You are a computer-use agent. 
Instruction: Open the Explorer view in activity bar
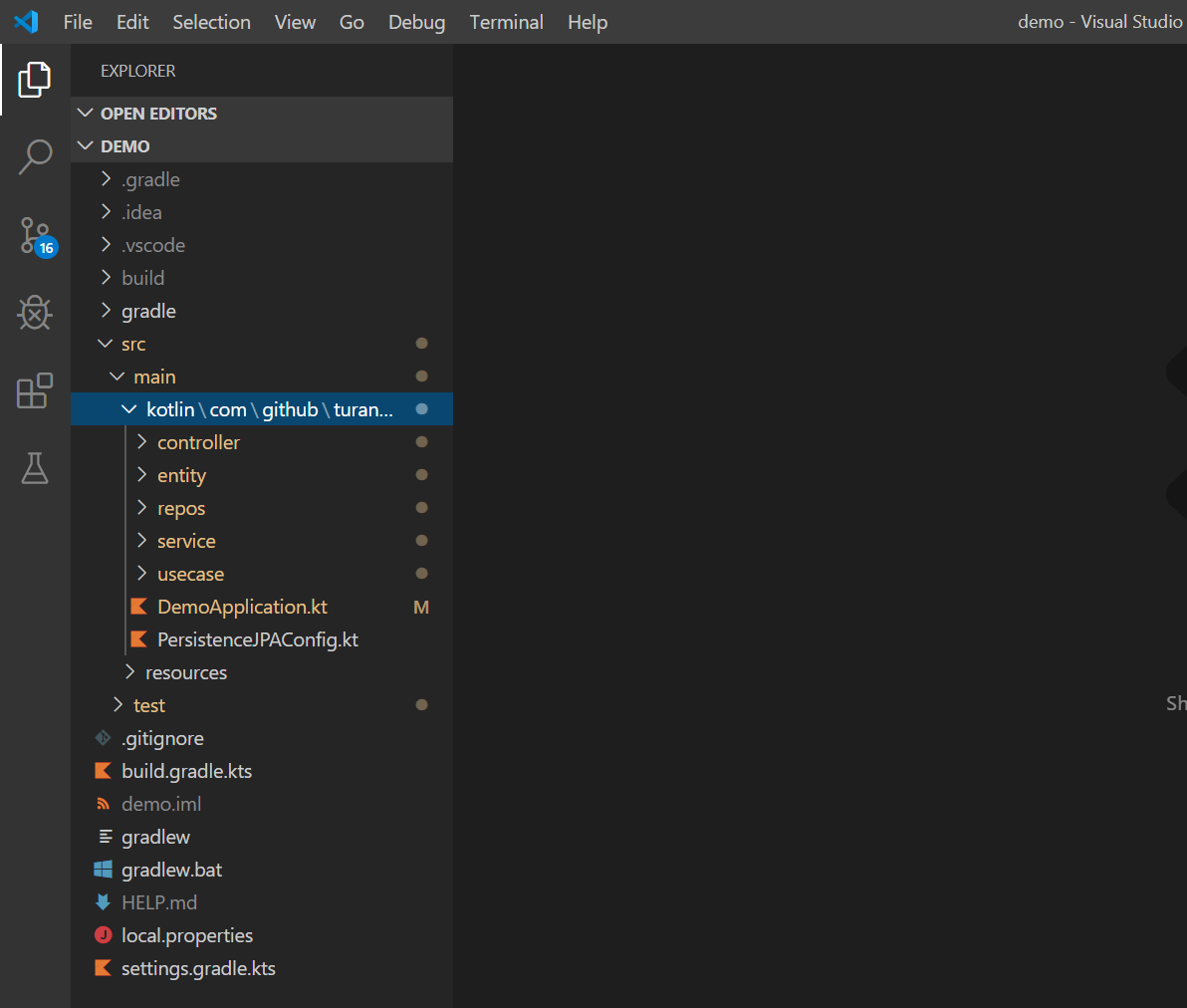click(35, 80)
